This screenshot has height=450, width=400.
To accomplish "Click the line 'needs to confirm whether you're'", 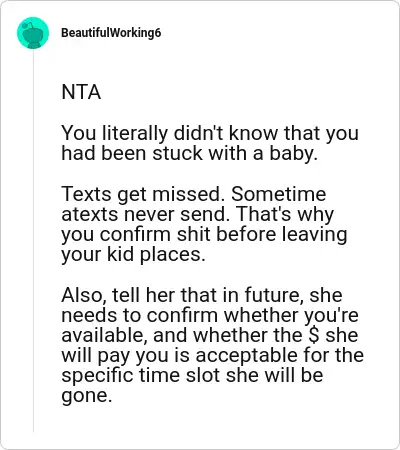I will pos(210,315).
